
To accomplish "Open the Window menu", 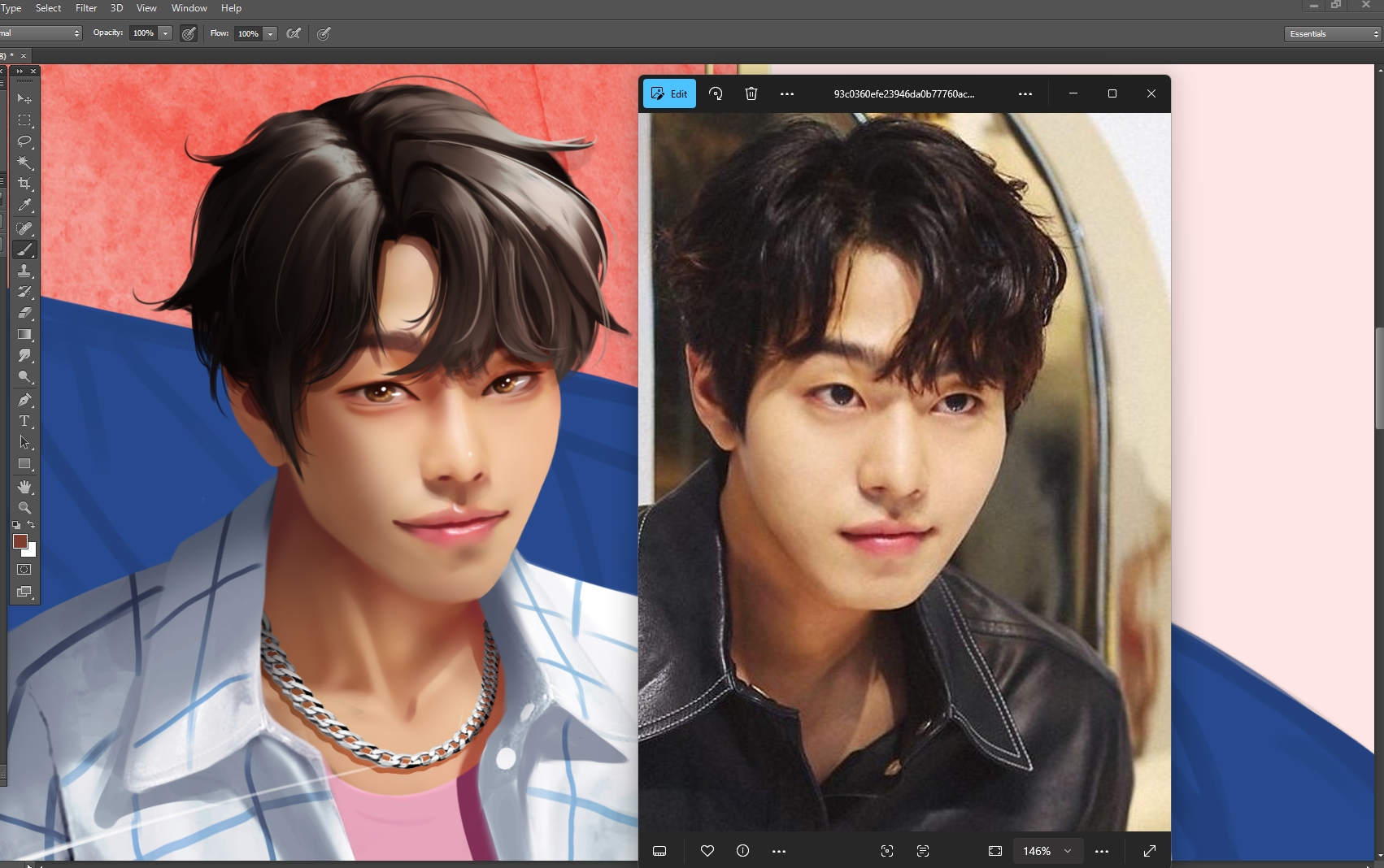I will pyautogui.click(x=189, y=8).
